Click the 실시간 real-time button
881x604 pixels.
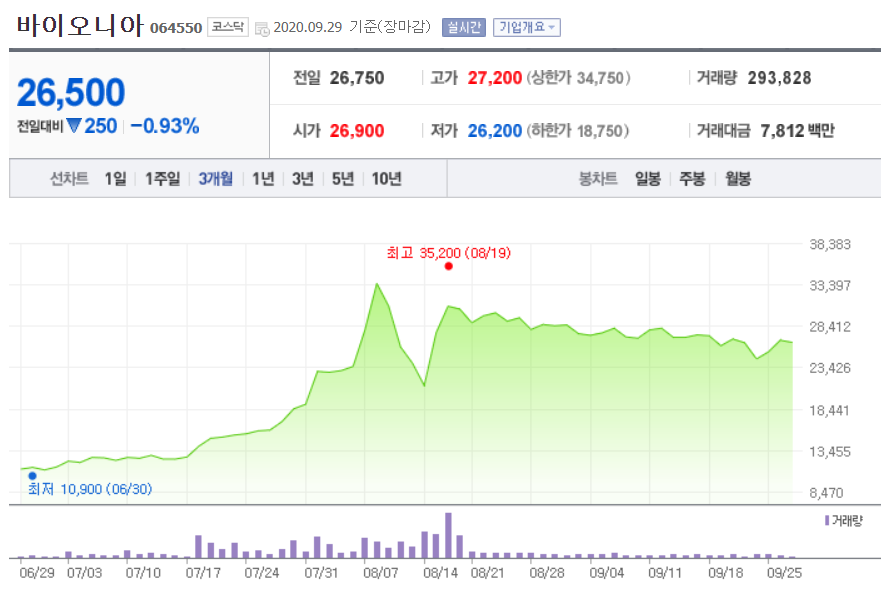coord(464,27)
